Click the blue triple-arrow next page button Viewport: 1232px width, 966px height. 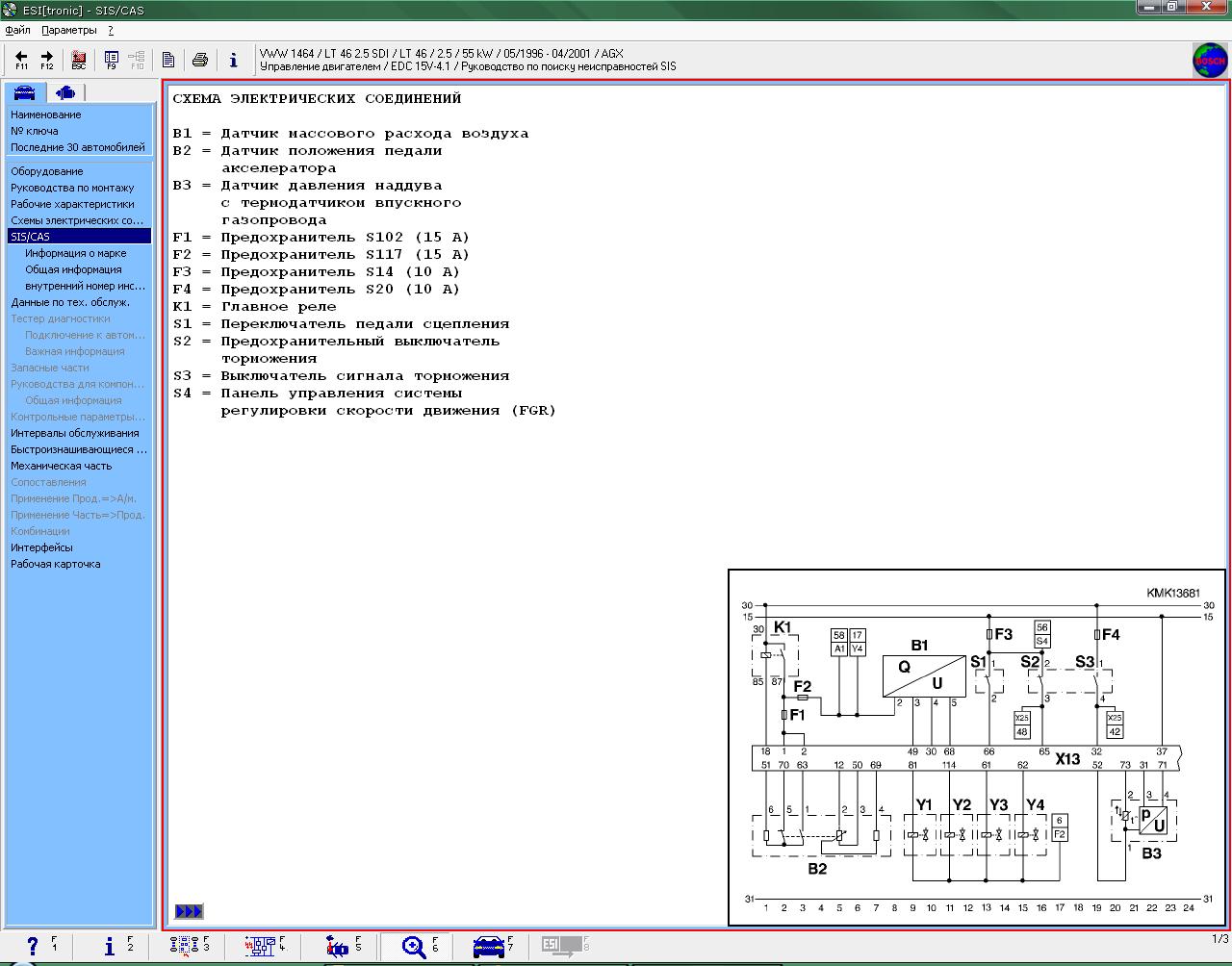[x=189, y=911]
